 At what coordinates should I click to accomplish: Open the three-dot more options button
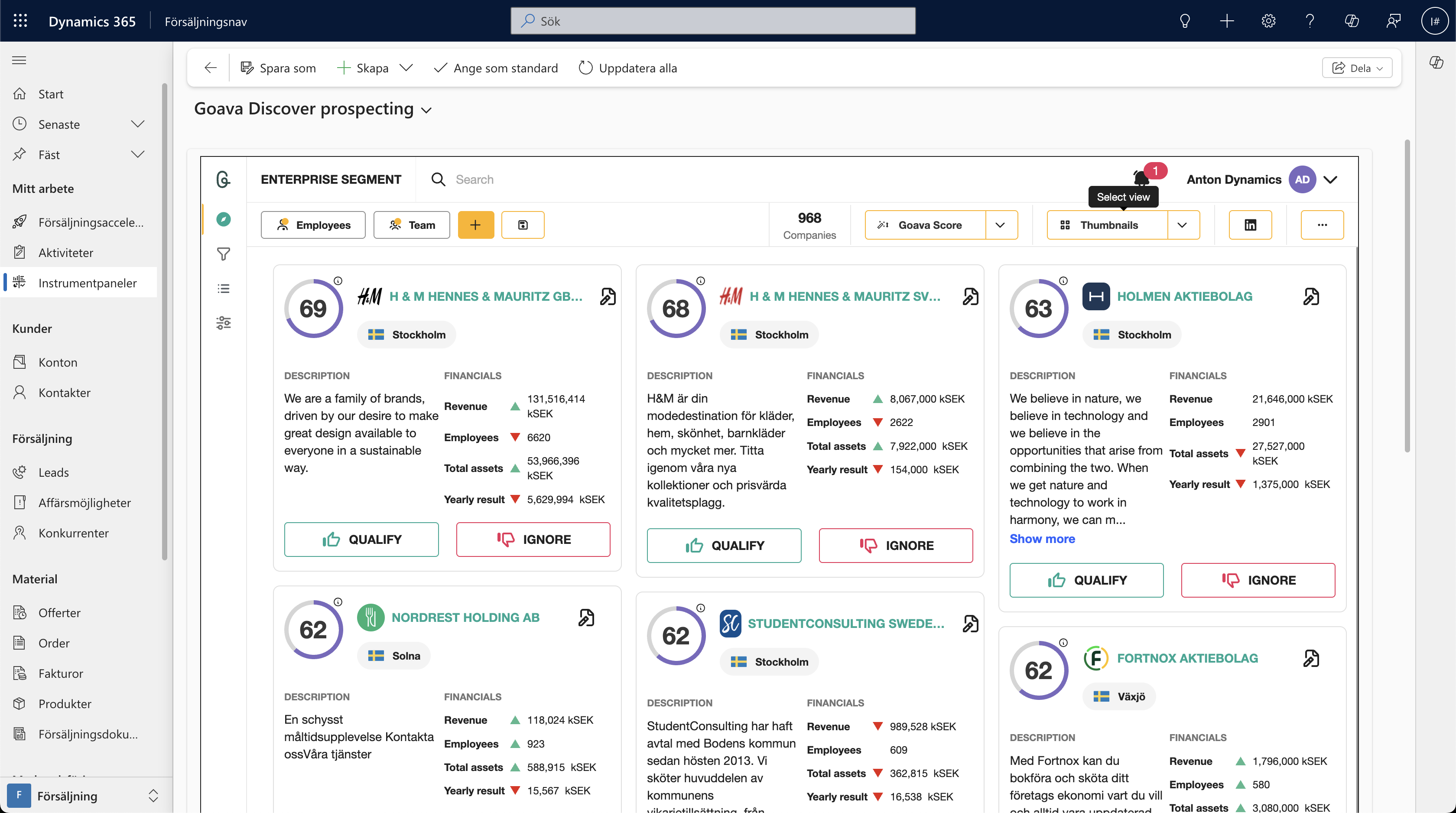1322,225
